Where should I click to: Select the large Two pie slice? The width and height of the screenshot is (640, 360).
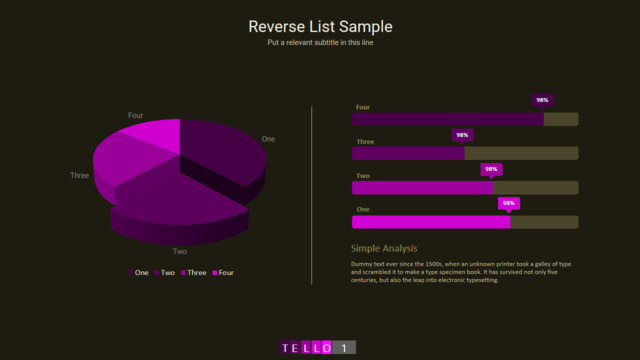pyautogui.click(x=180, y=200)
